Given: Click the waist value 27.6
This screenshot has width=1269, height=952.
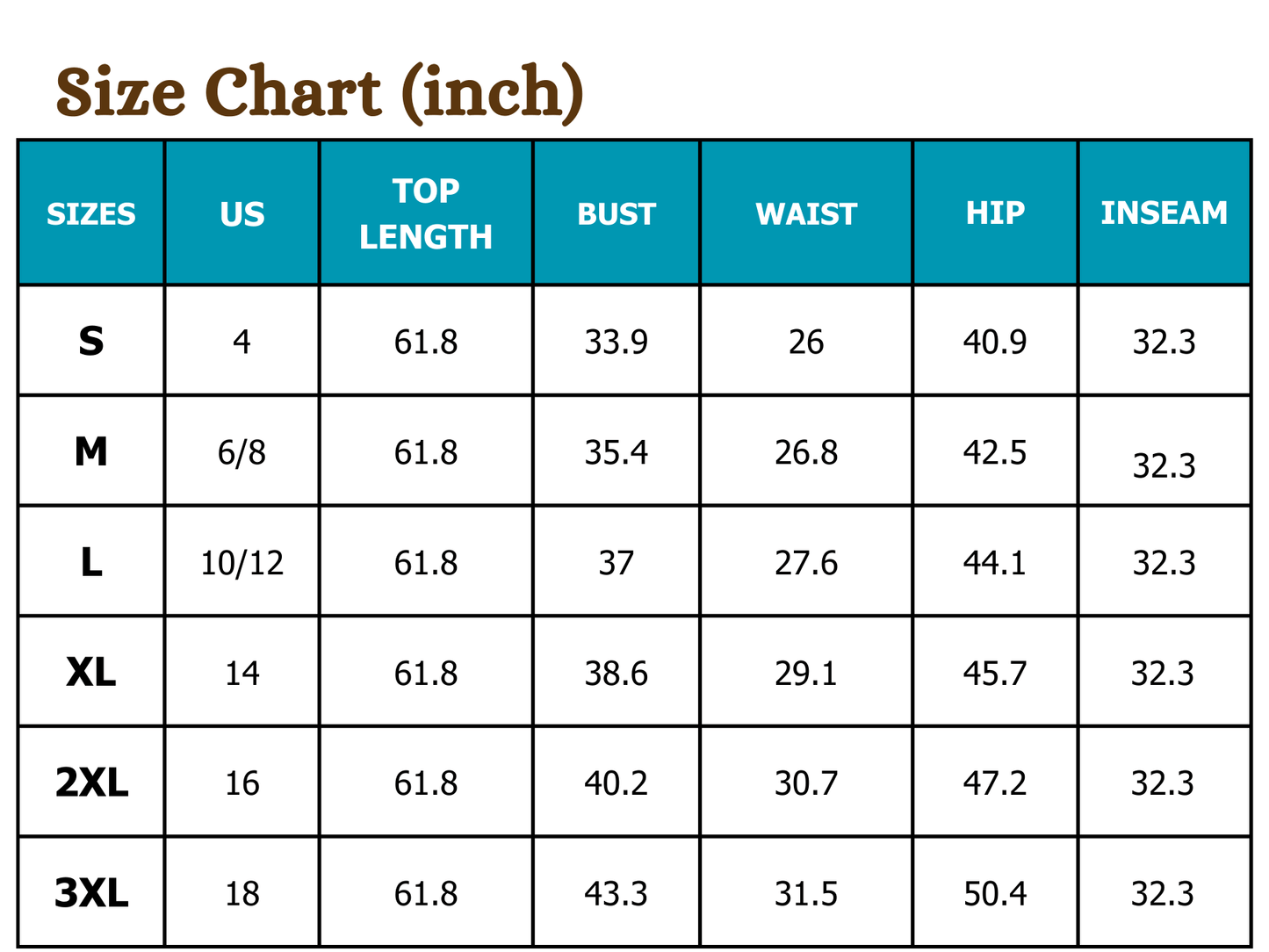Looking at the screenshot, I should point(806,563).
